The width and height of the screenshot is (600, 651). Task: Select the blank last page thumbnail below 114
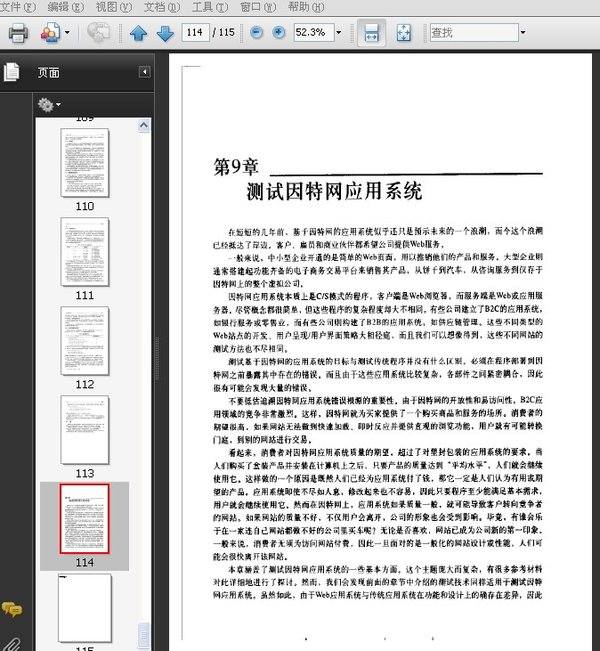(85, 608)
